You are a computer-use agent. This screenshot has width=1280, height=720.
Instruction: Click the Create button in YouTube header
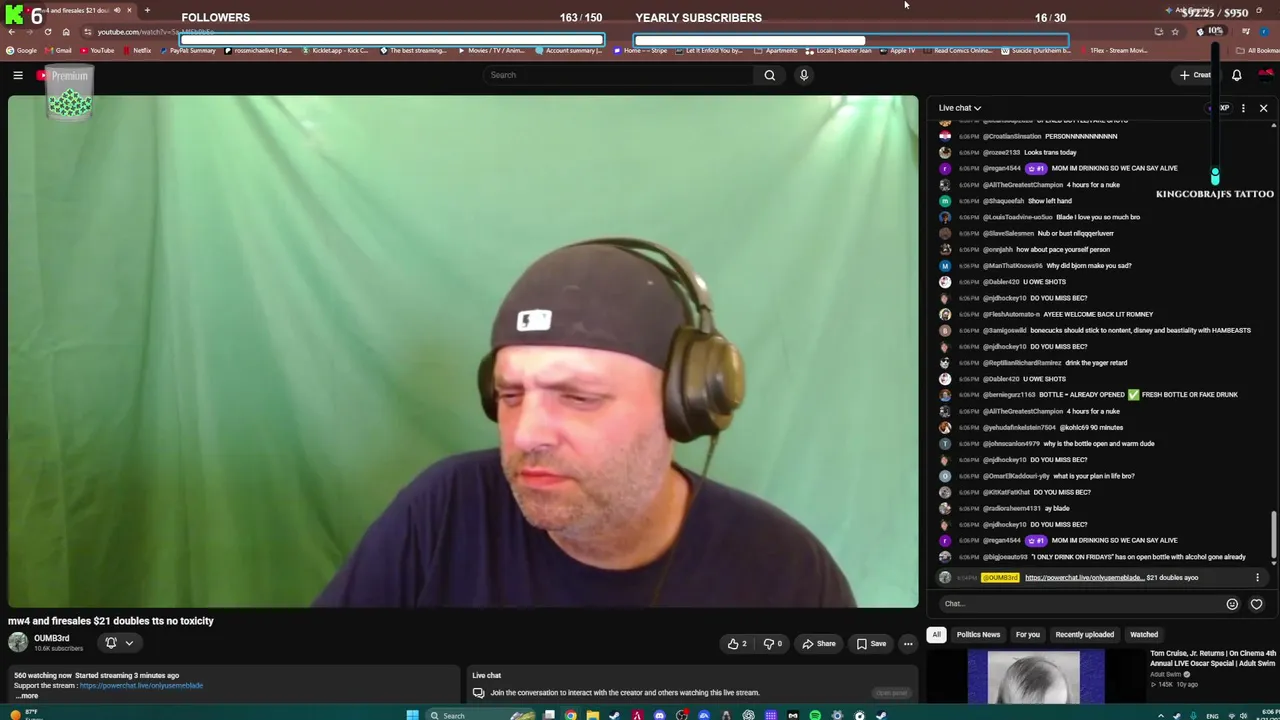point(1196,75)
